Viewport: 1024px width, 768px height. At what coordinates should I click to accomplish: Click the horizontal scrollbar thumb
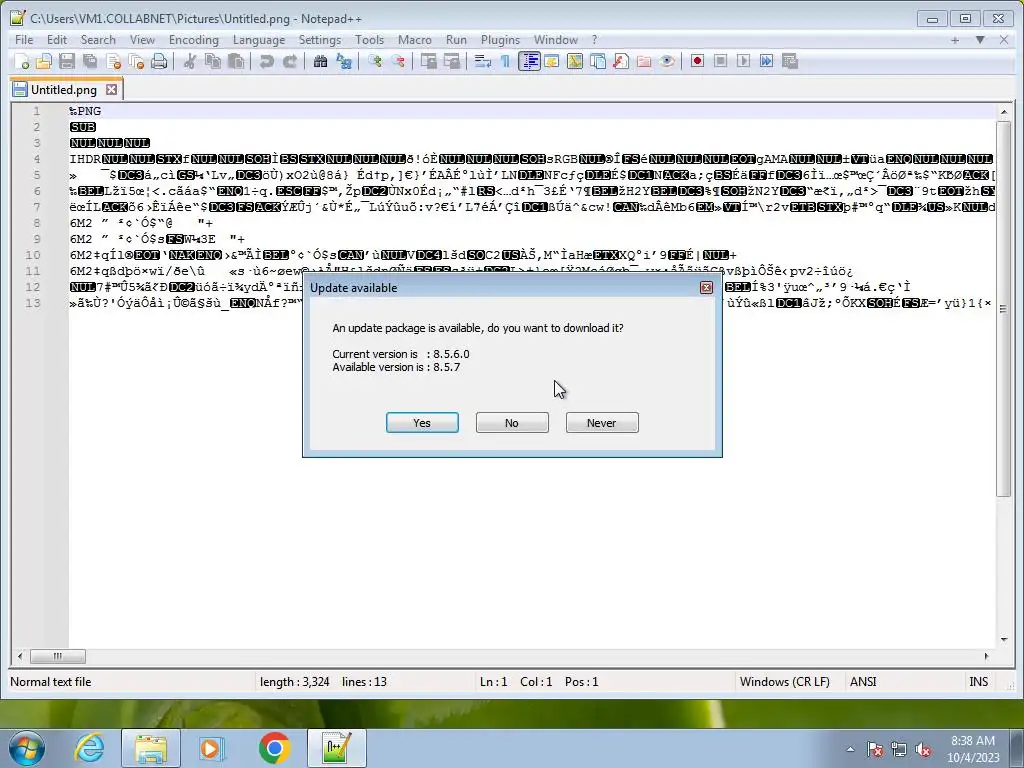[x=57, y=656]
